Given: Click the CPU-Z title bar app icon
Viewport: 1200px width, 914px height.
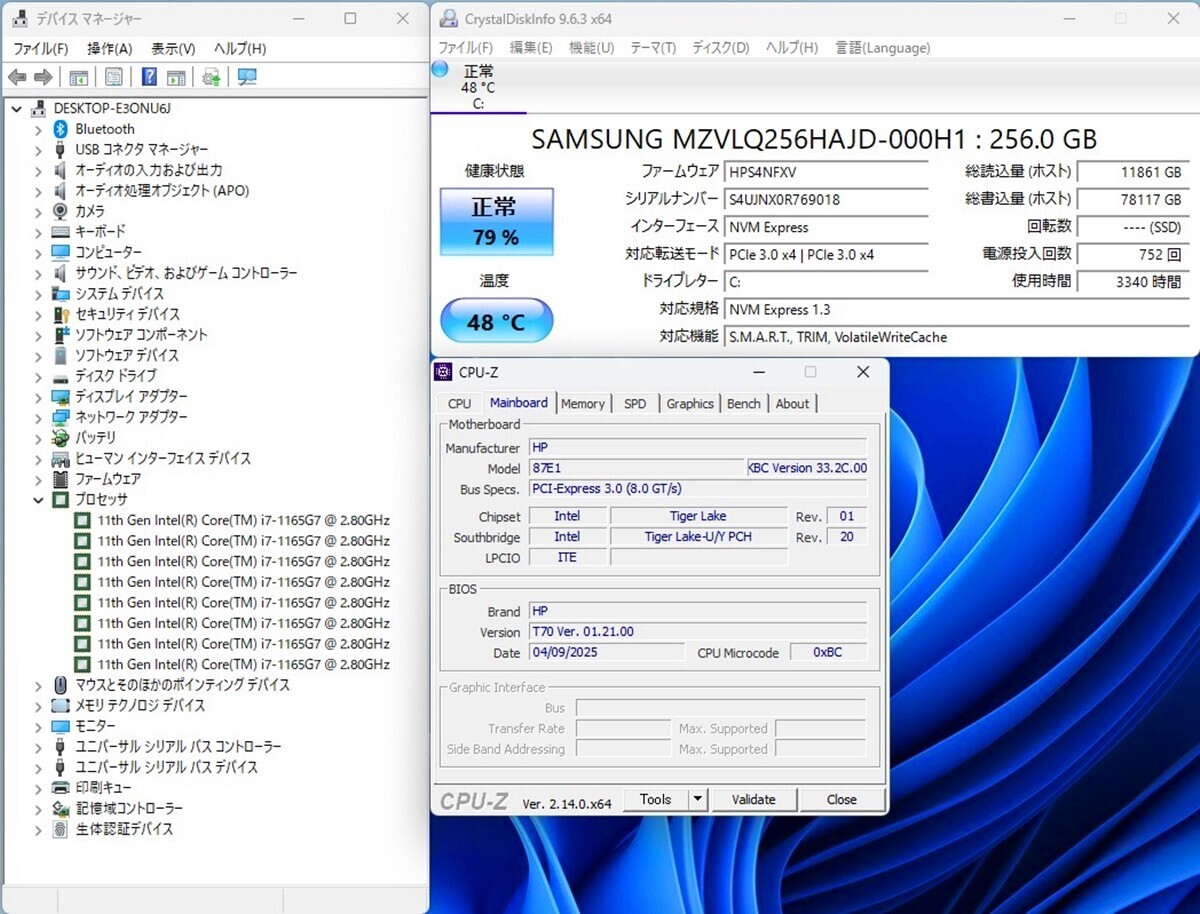Looking at the screenshot, I should coord(443,372).
